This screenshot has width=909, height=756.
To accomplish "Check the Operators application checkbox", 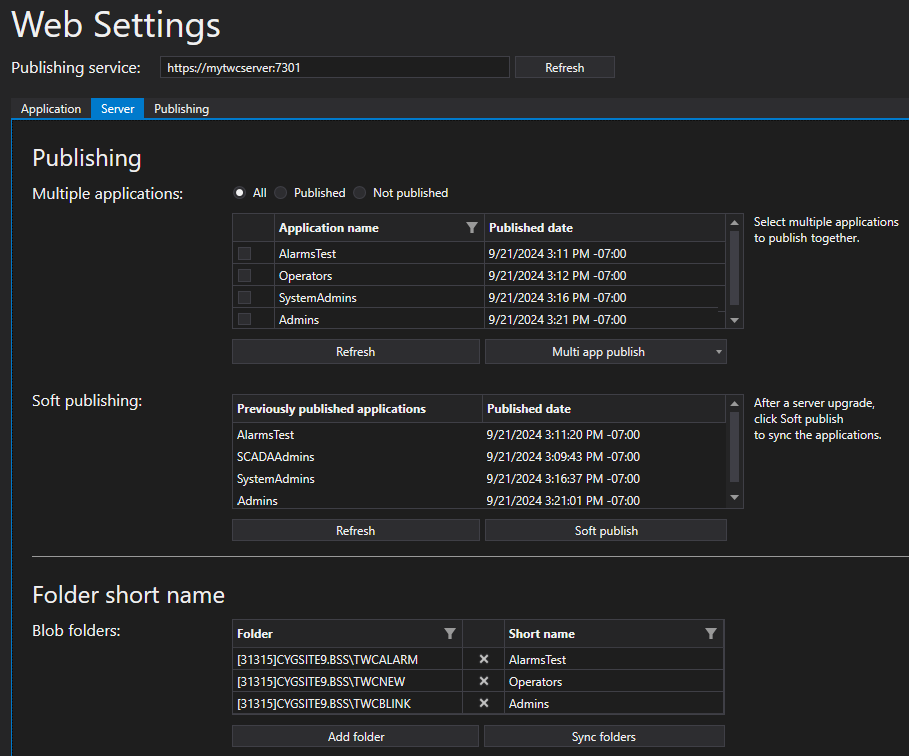I will (245, 275).
